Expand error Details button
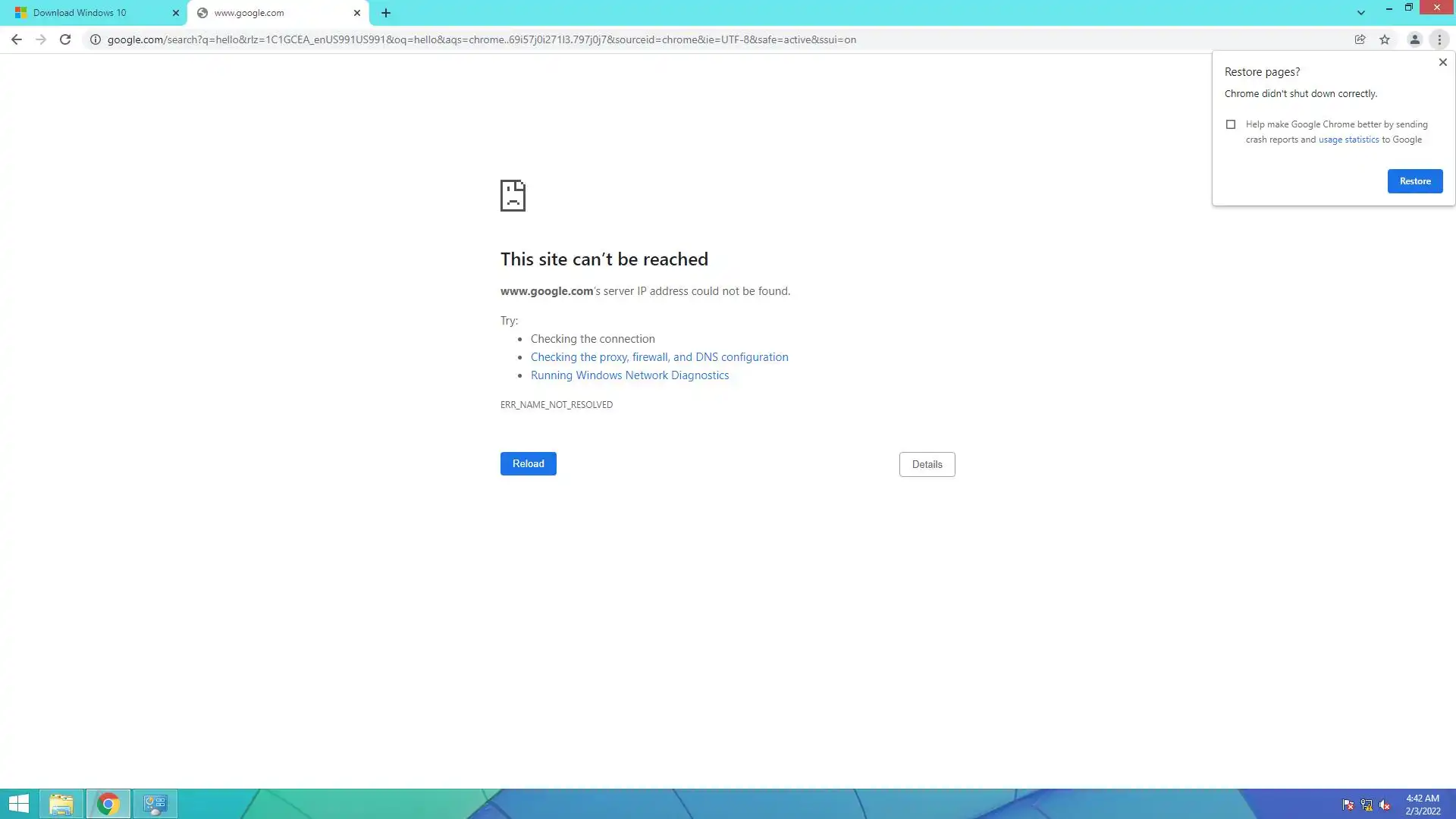Viewport: 1456px width, 819px height. [x=927, y=464]
